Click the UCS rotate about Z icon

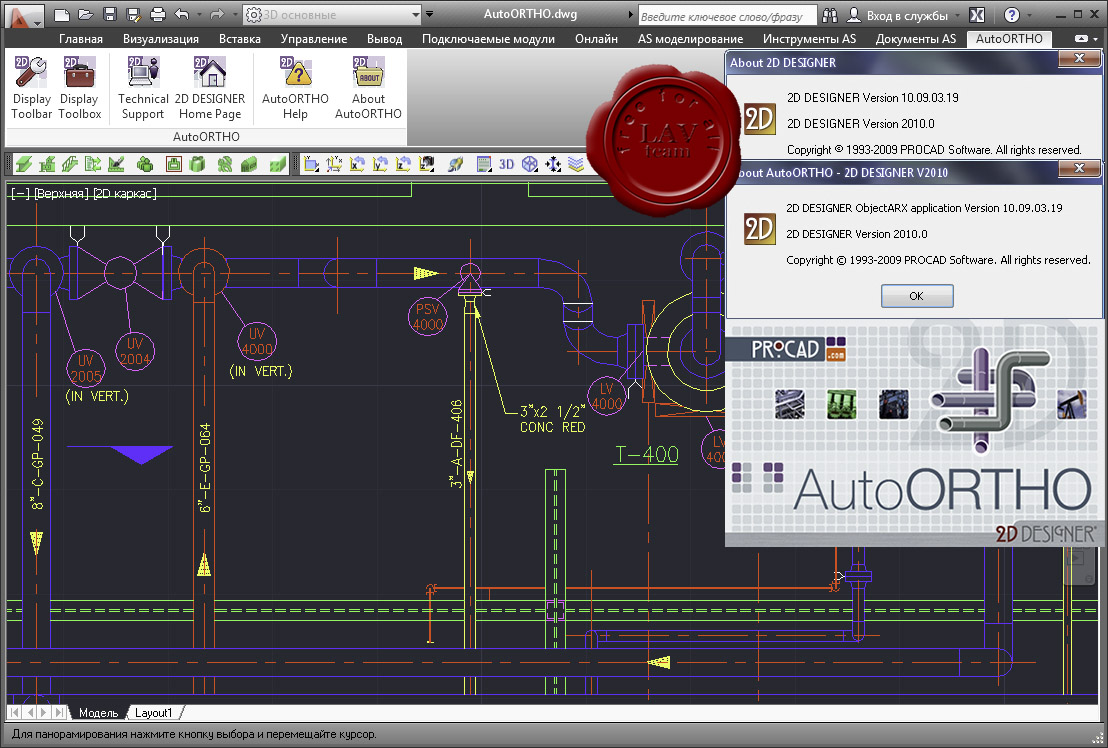click(x=403, y=165)
